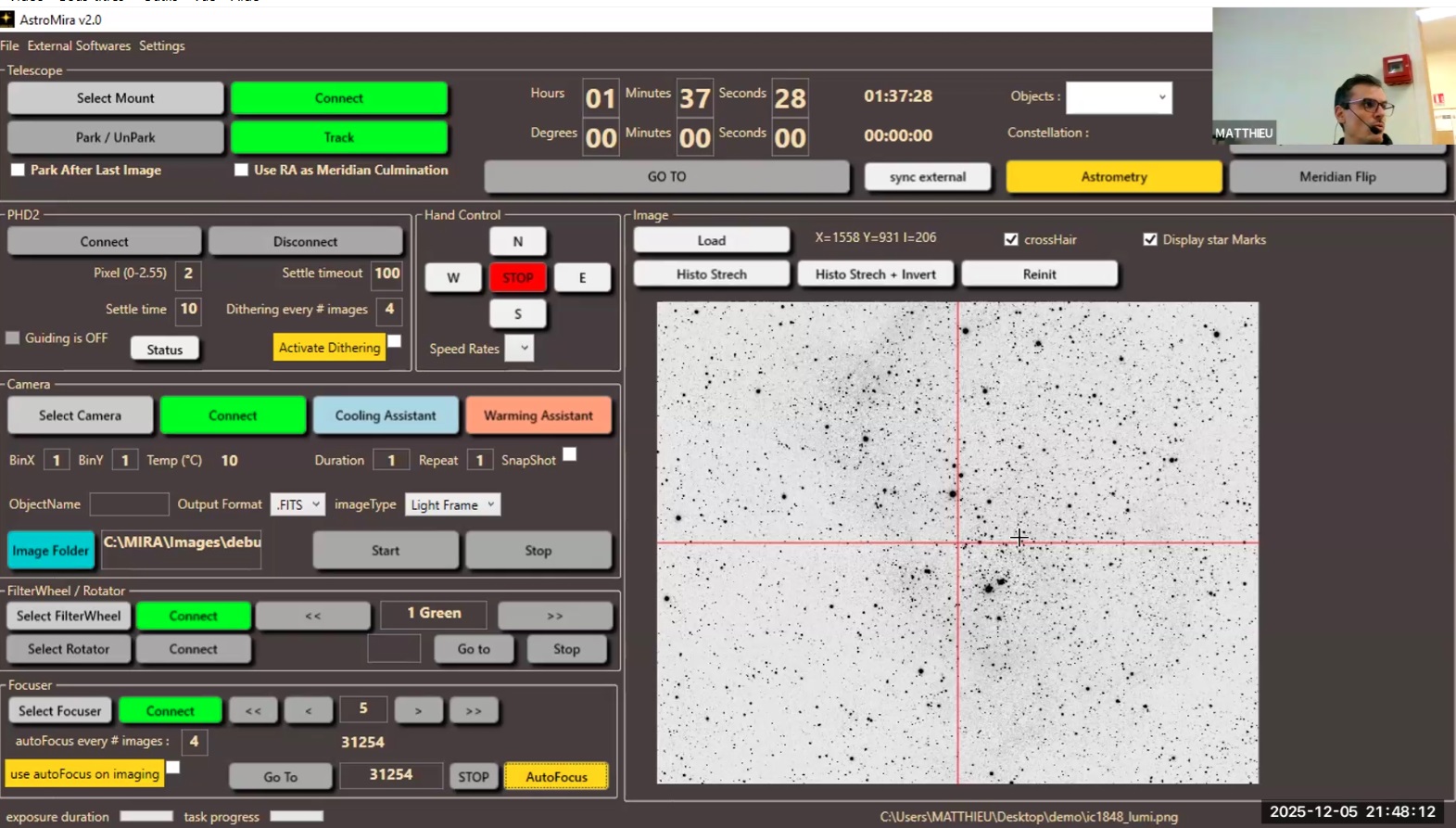Slew north with the N button
The width and height of the screenshot is (1456, 828).
pos(517,241)
